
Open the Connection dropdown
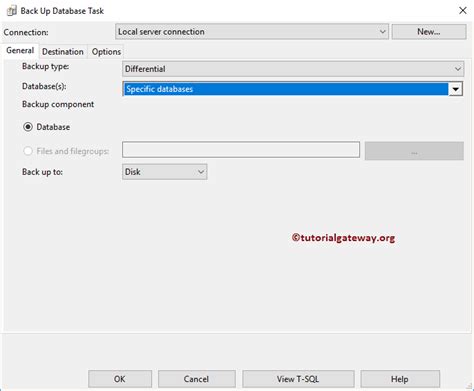click(252, 32)
